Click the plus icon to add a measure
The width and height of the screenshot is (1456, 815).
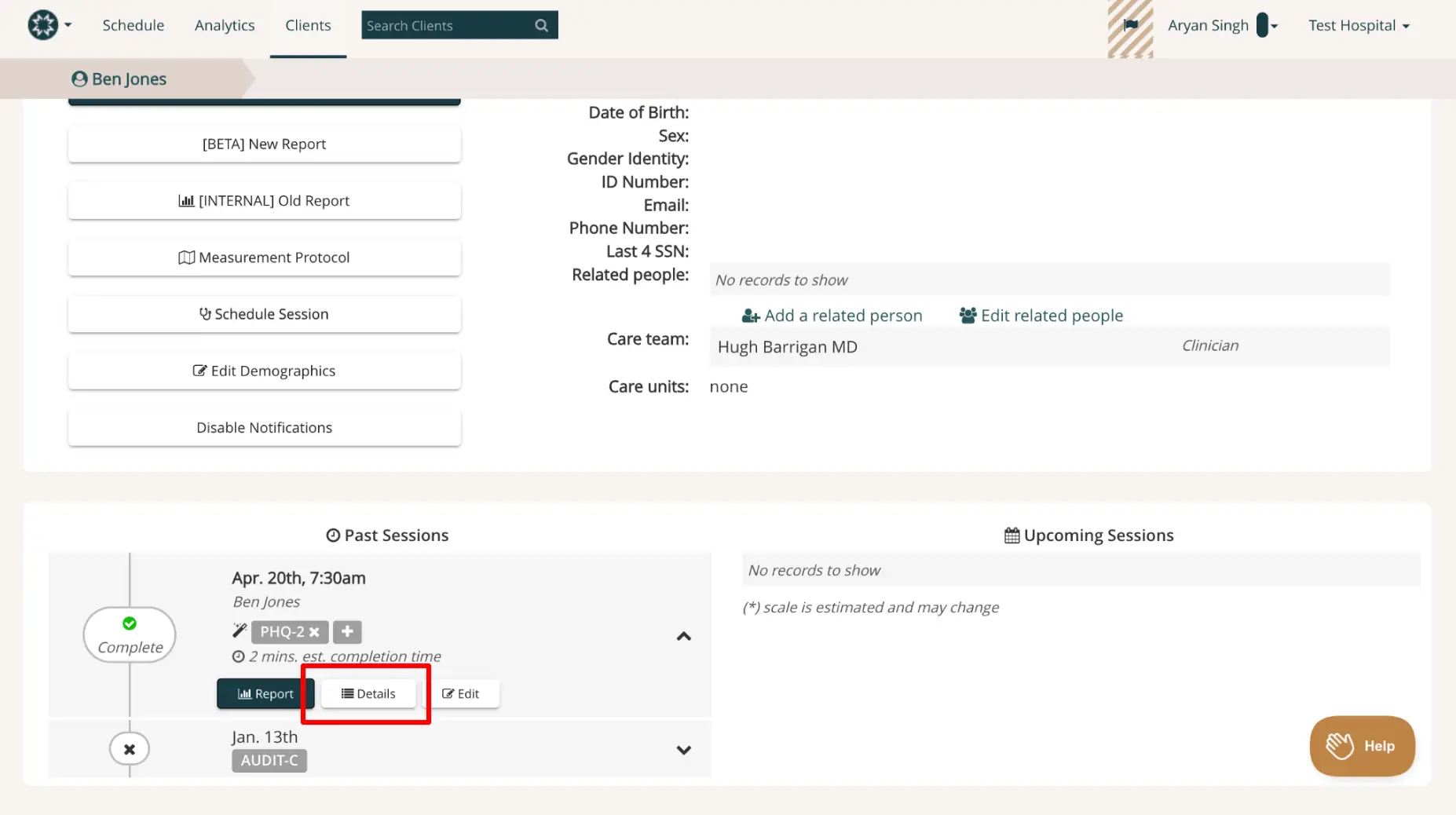tap(347, 632)
